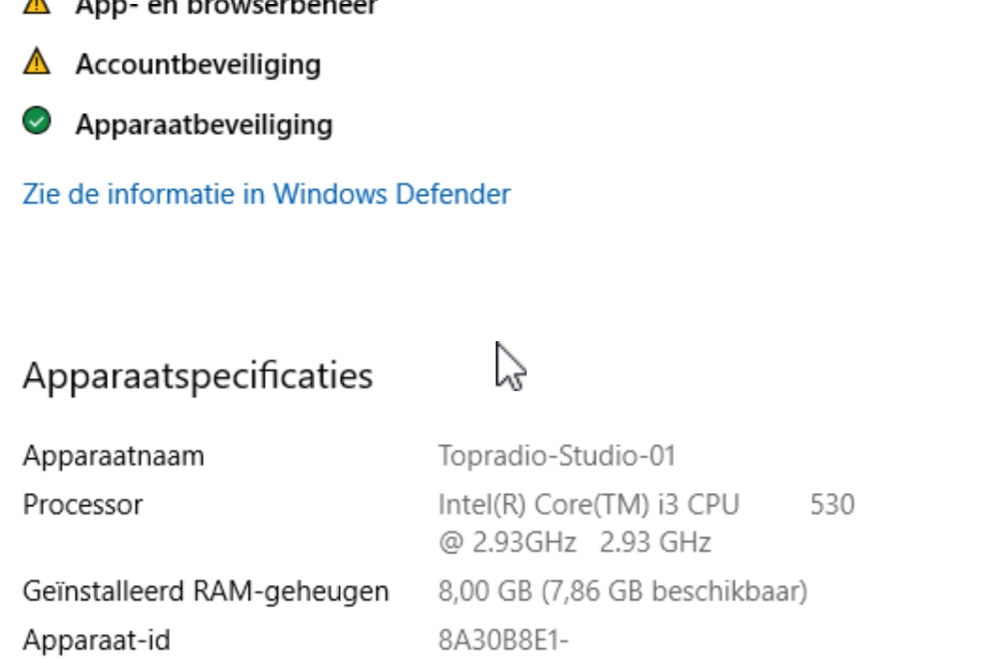Select the 8,00 GB RAM value
The height and width of the screenshot is (663, 984).
click(x=485, y=591)
